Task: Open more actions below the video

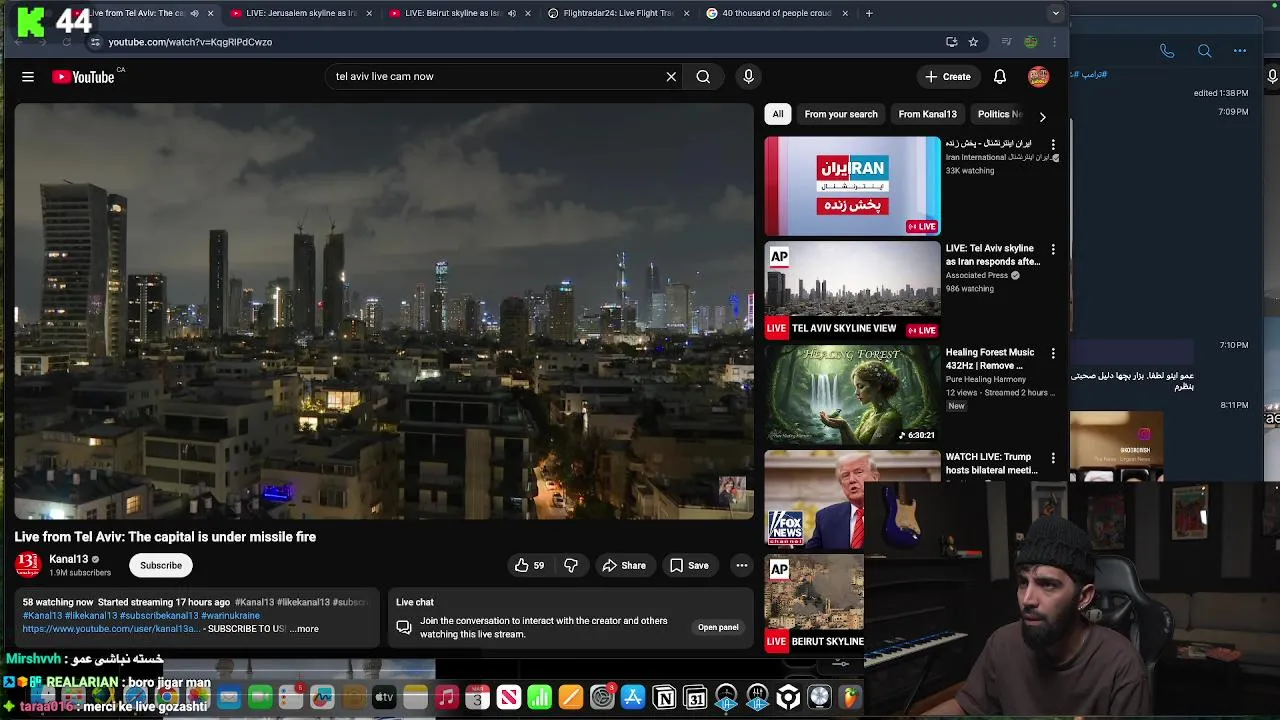Action: coord(741,565)
